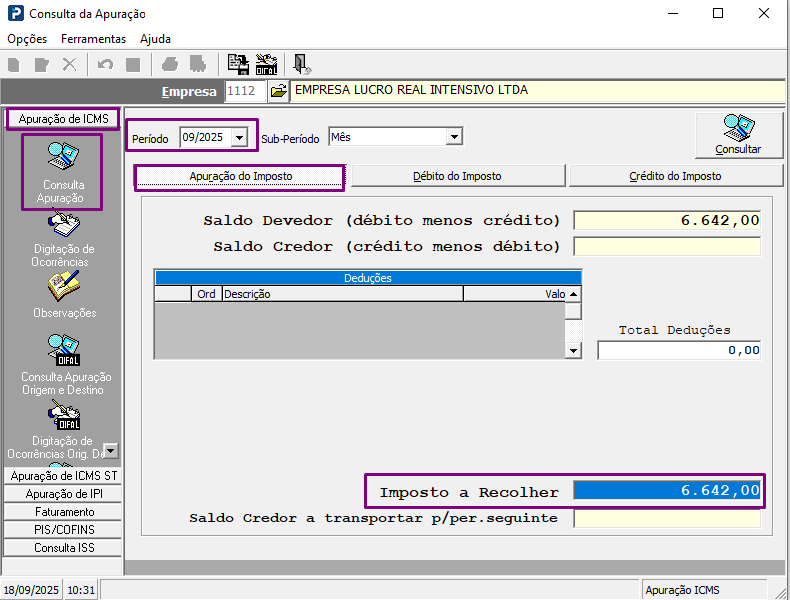This screenshot has height=600, width=790.
Task: Select the Faturamento section
Action: click(x=63, y=512)
